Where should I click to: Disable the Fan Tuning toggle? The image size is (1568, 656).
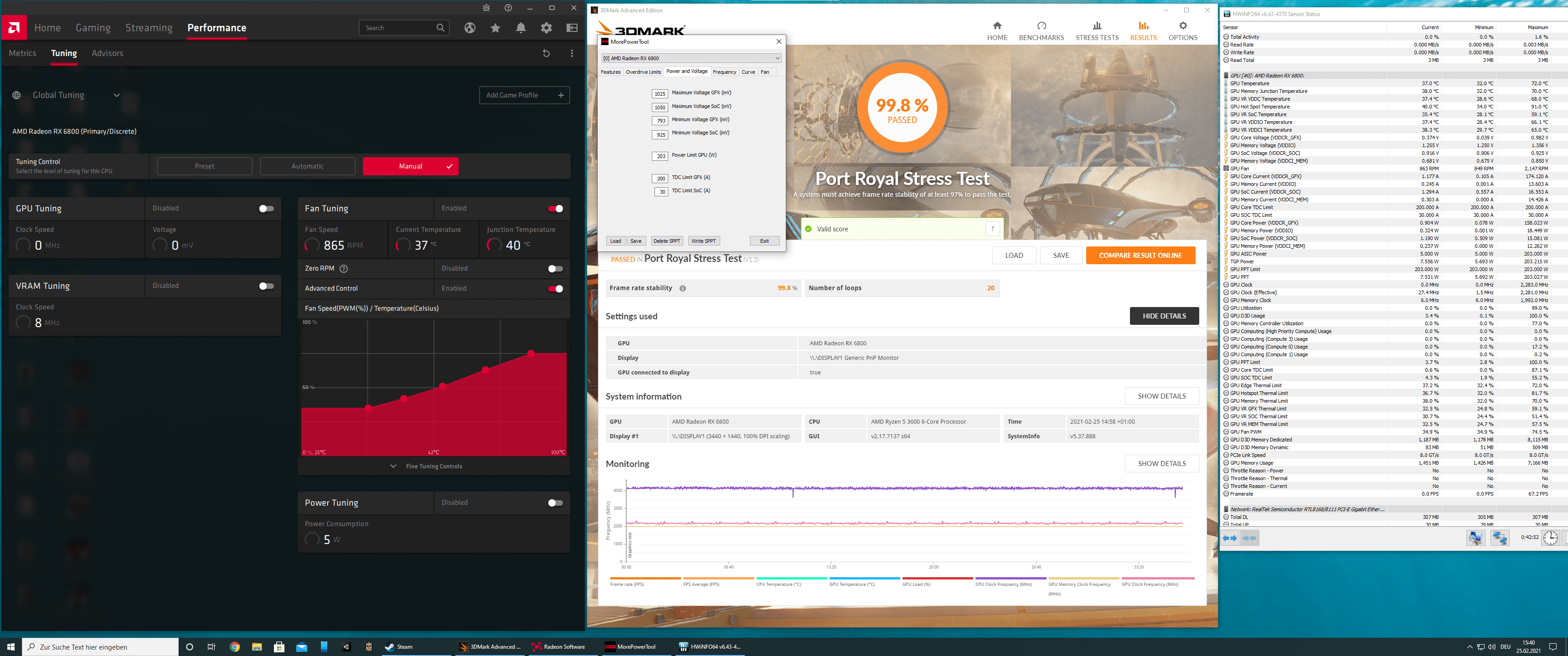[x=555, y=209]
